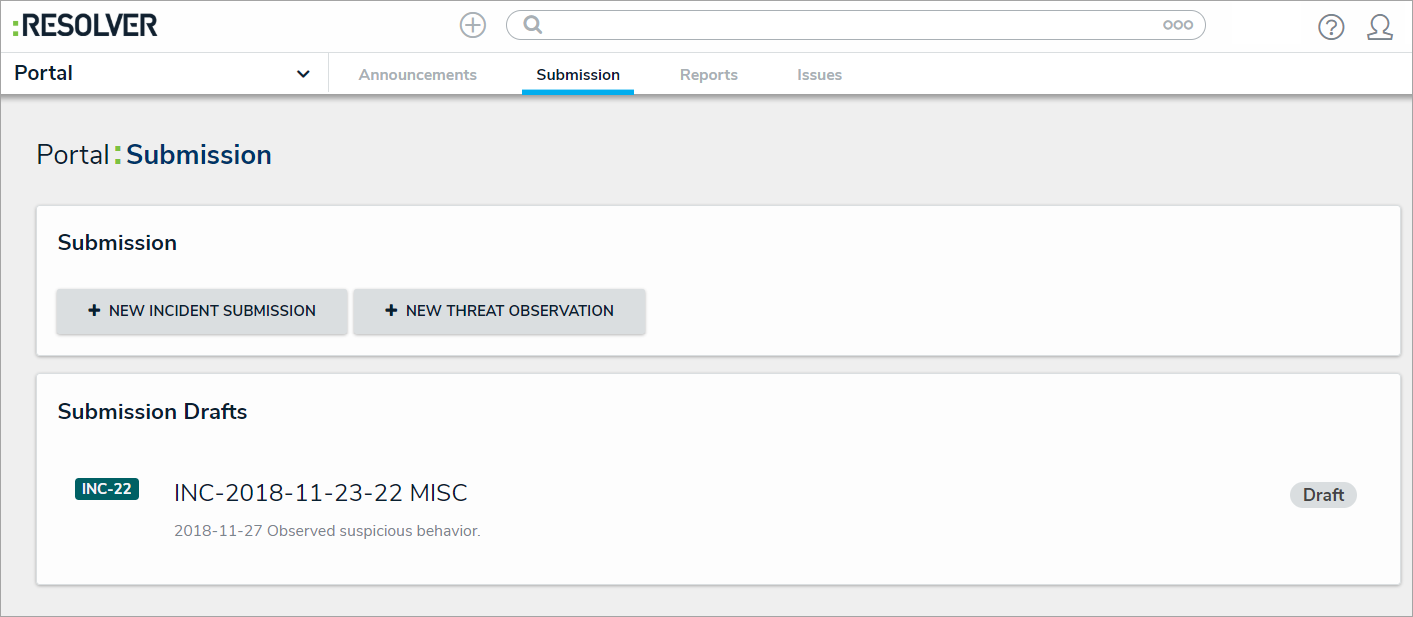Click the Portal dropdown chevron arrow

tap(303, 74)
